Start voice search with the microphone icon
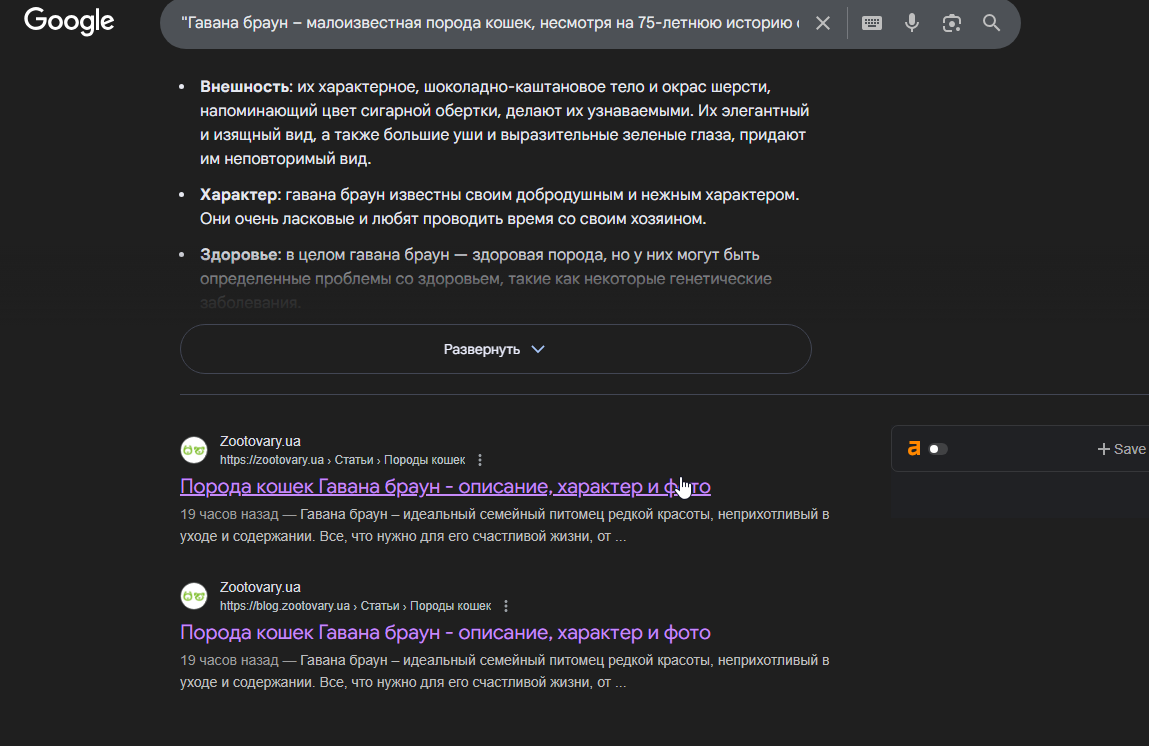 point(912,23)
